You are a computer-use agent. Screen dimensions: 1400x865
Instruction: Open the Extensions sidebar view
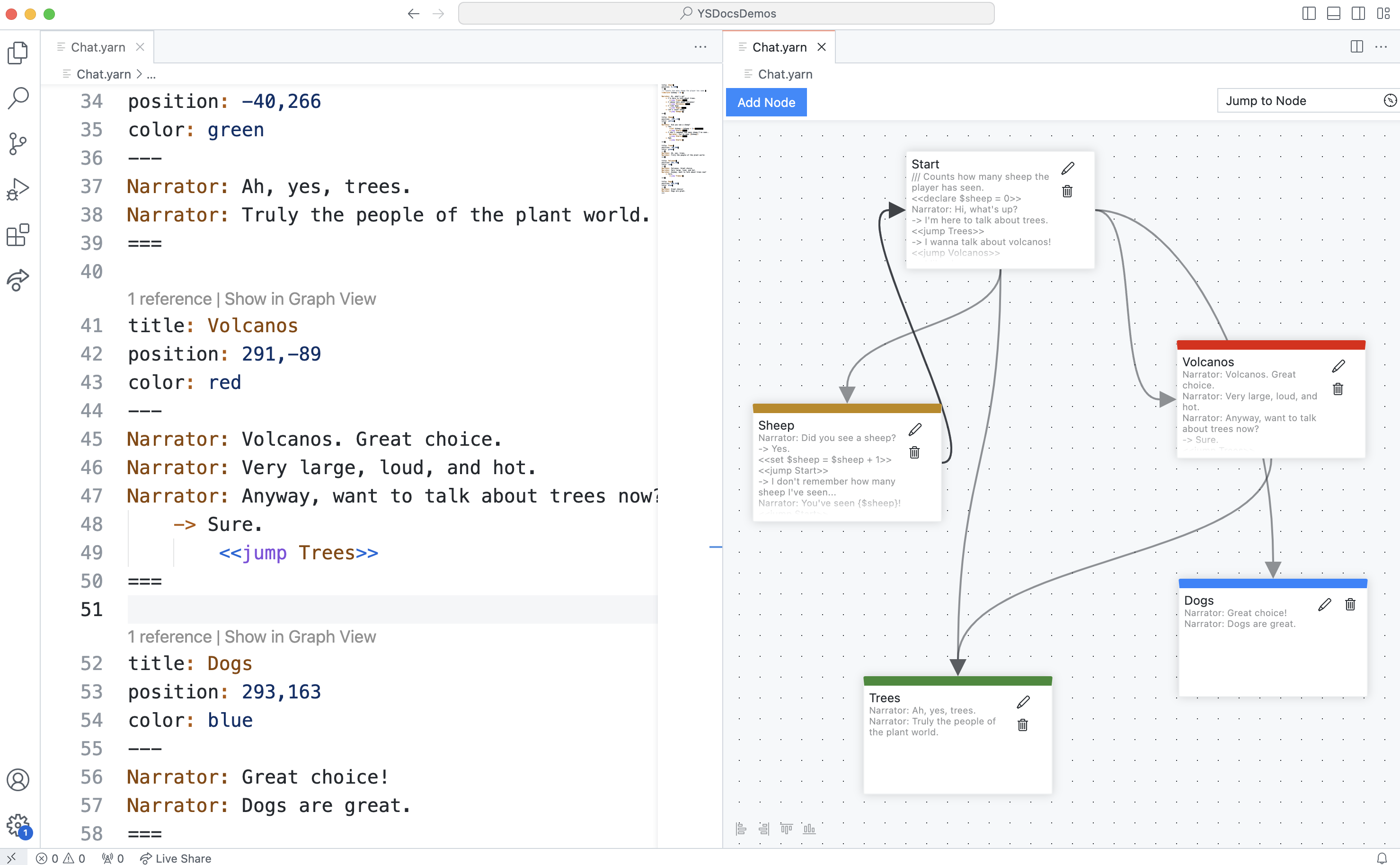tap(18, 235)
